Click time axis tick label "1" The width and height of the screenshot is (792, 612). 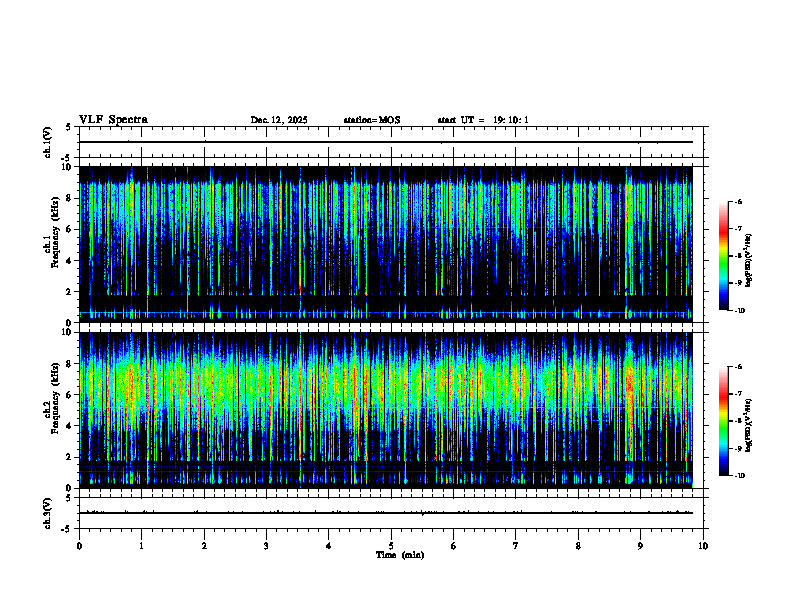point(141,546)
